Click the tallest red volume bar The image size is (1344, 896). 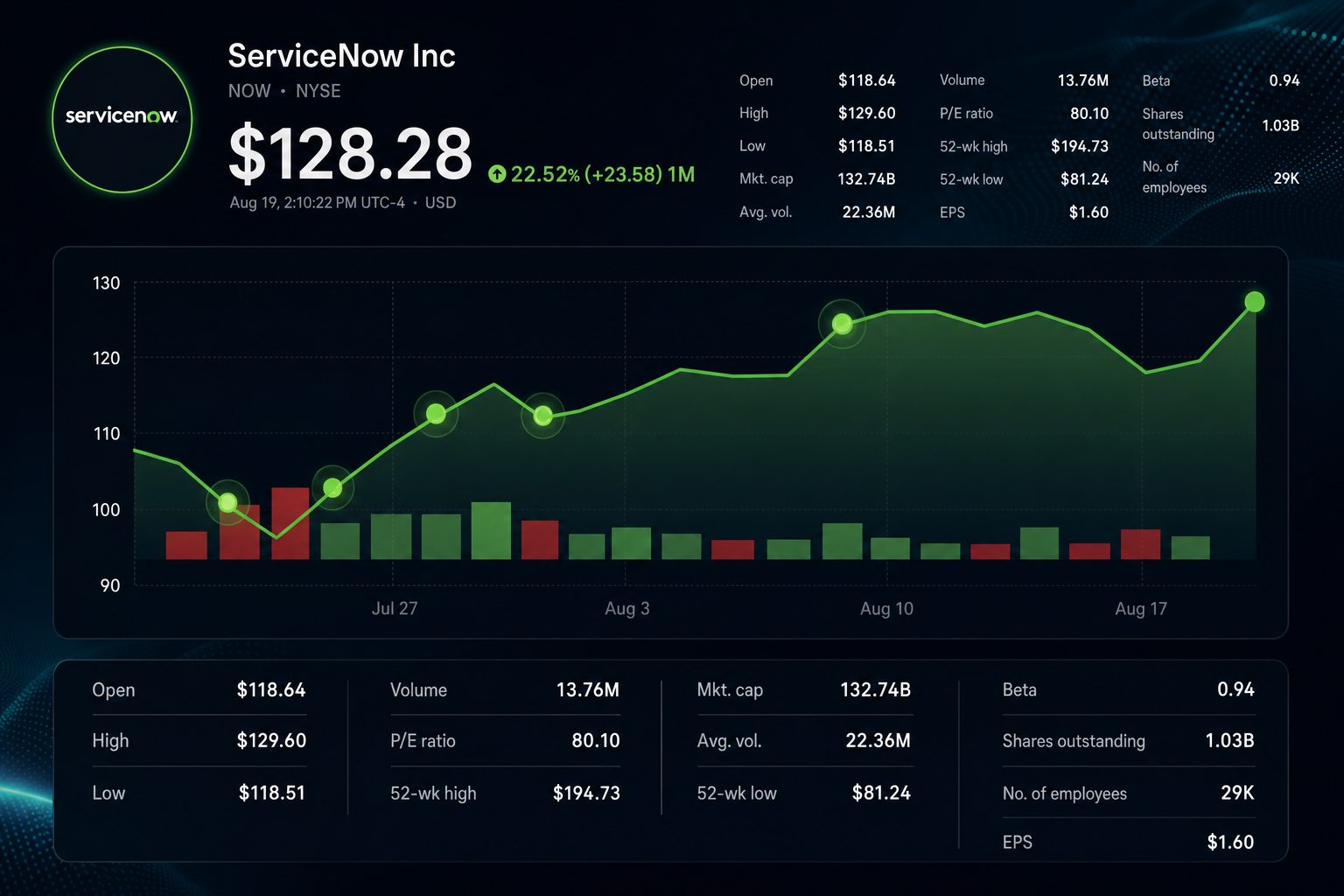pos(290,523)
